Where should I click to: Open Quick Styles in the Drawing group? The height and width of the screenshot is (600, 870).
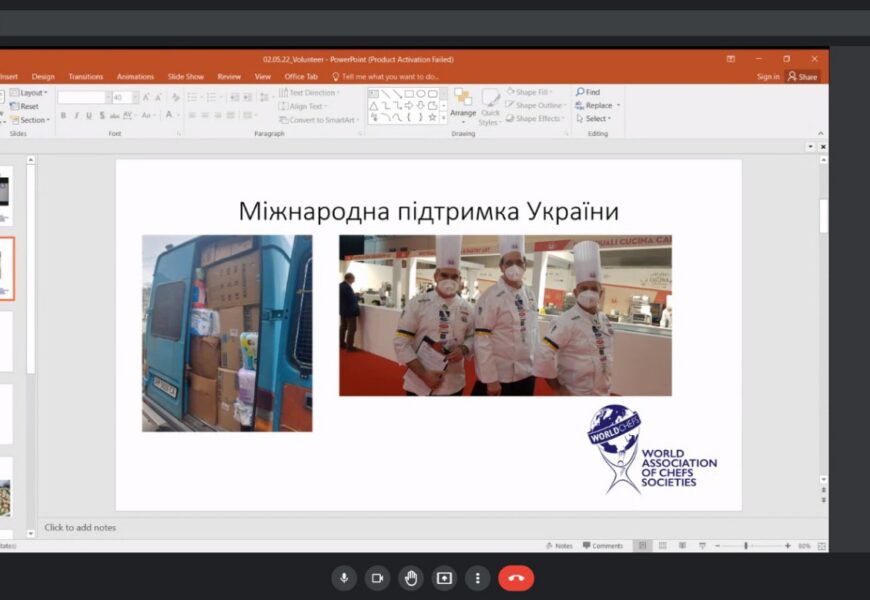pos(490,105)
